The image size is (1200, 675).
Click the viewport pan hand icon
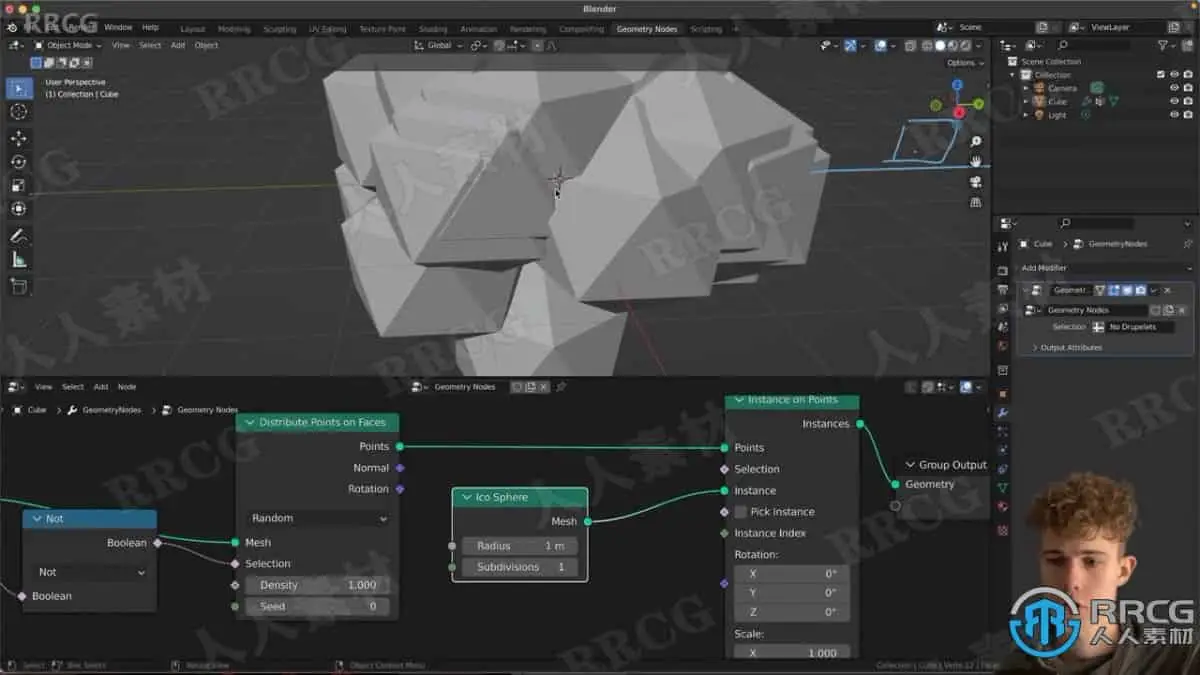click(976, 161)
